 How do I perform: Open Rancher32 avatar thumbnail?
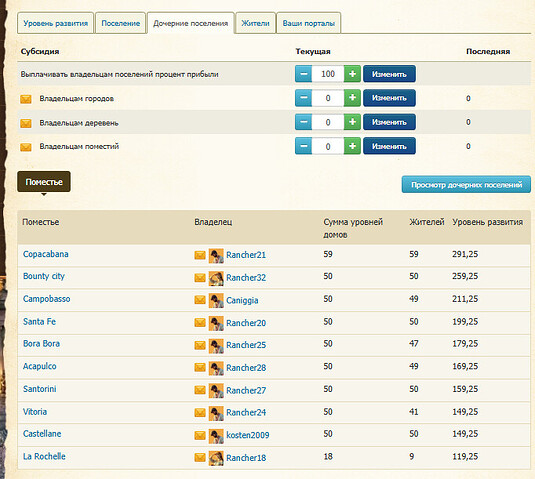click(216, 278)
